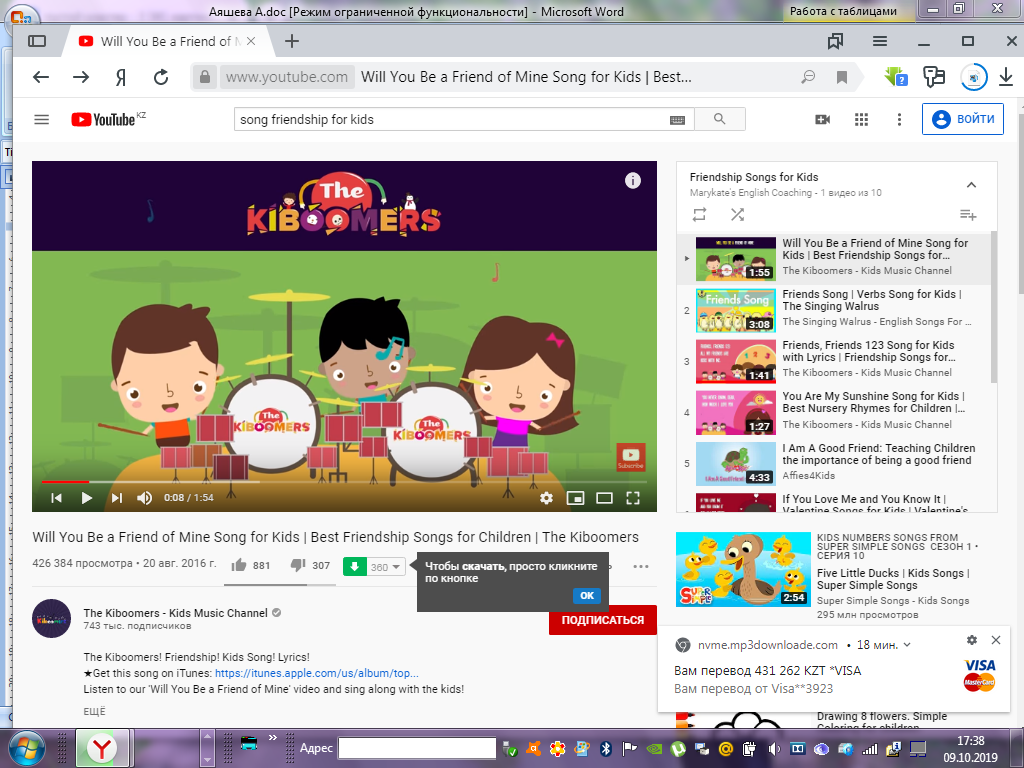
Task: Reload the page with refresh icon
Action: click(x=161, y=77)
